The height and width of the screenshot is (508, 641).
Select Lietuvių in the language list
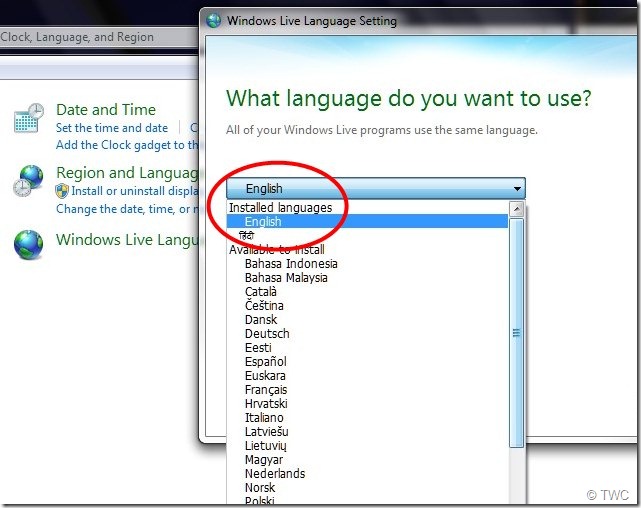coord(368,445)
